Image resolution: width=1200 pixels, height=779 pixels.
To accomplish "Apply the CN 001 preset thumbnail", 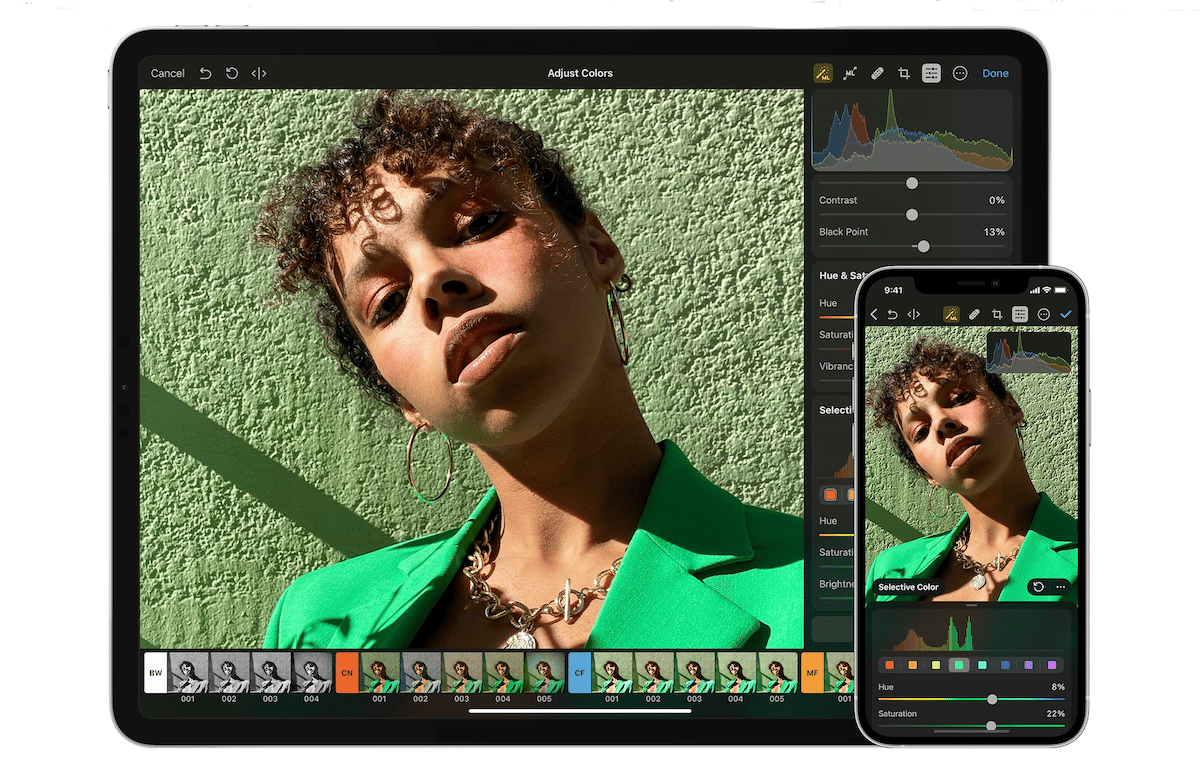I will [x=380, y=673].
